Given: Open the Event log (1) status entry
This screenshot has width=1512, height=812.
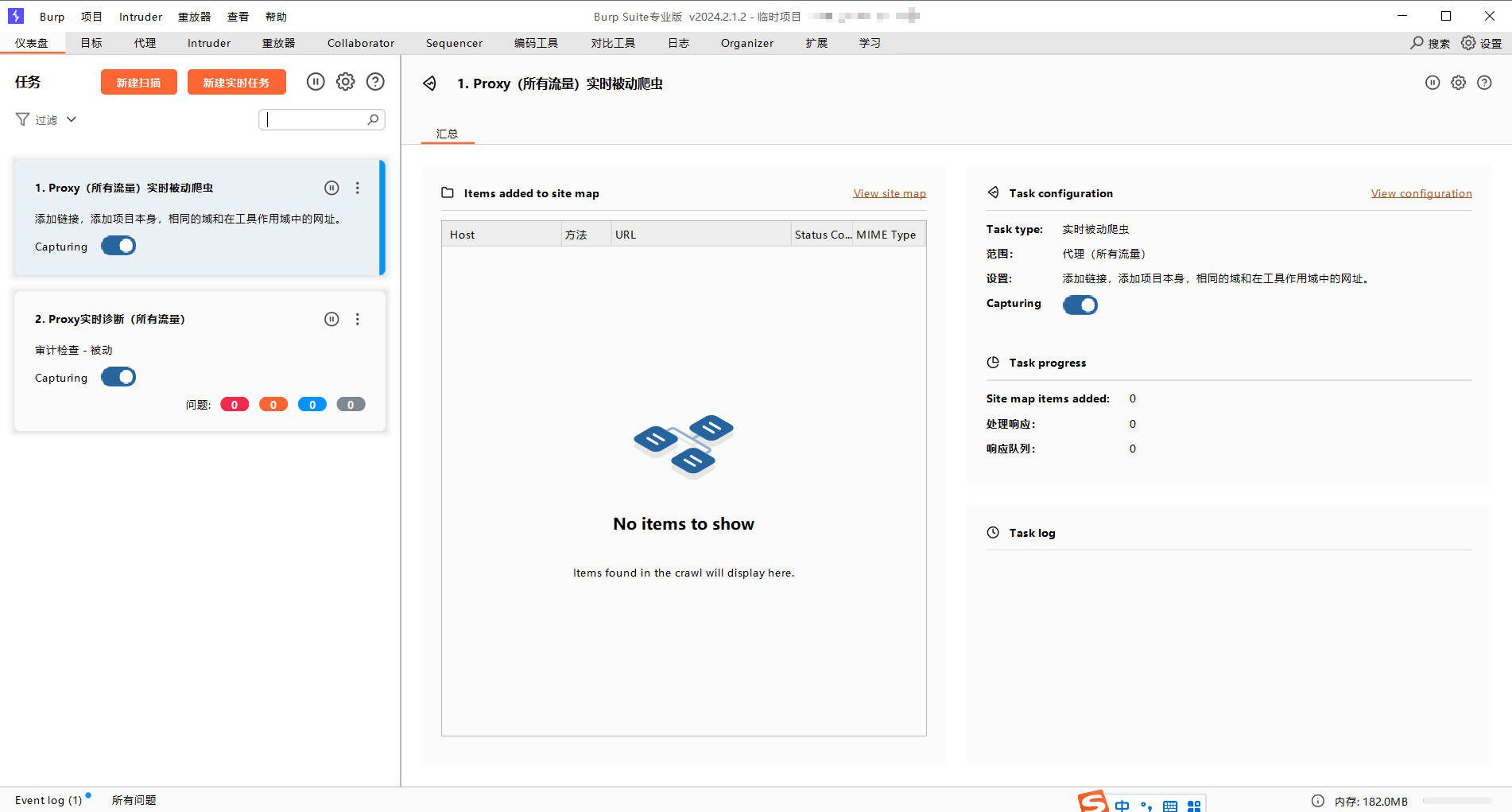Looking at the screenshot, I should point(48,800).
